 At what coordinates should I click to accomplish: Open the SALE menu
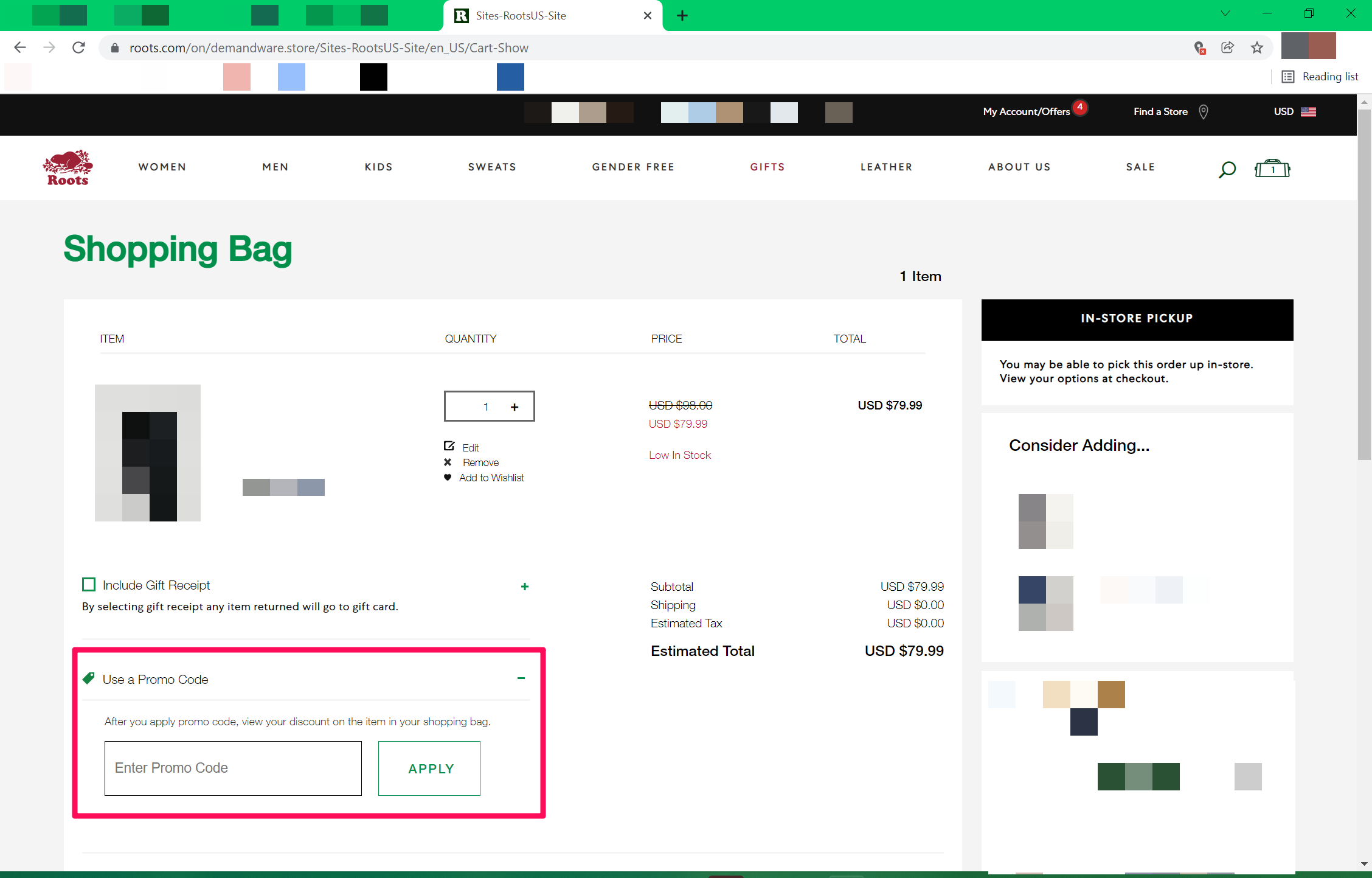[x=1140, y=167]
